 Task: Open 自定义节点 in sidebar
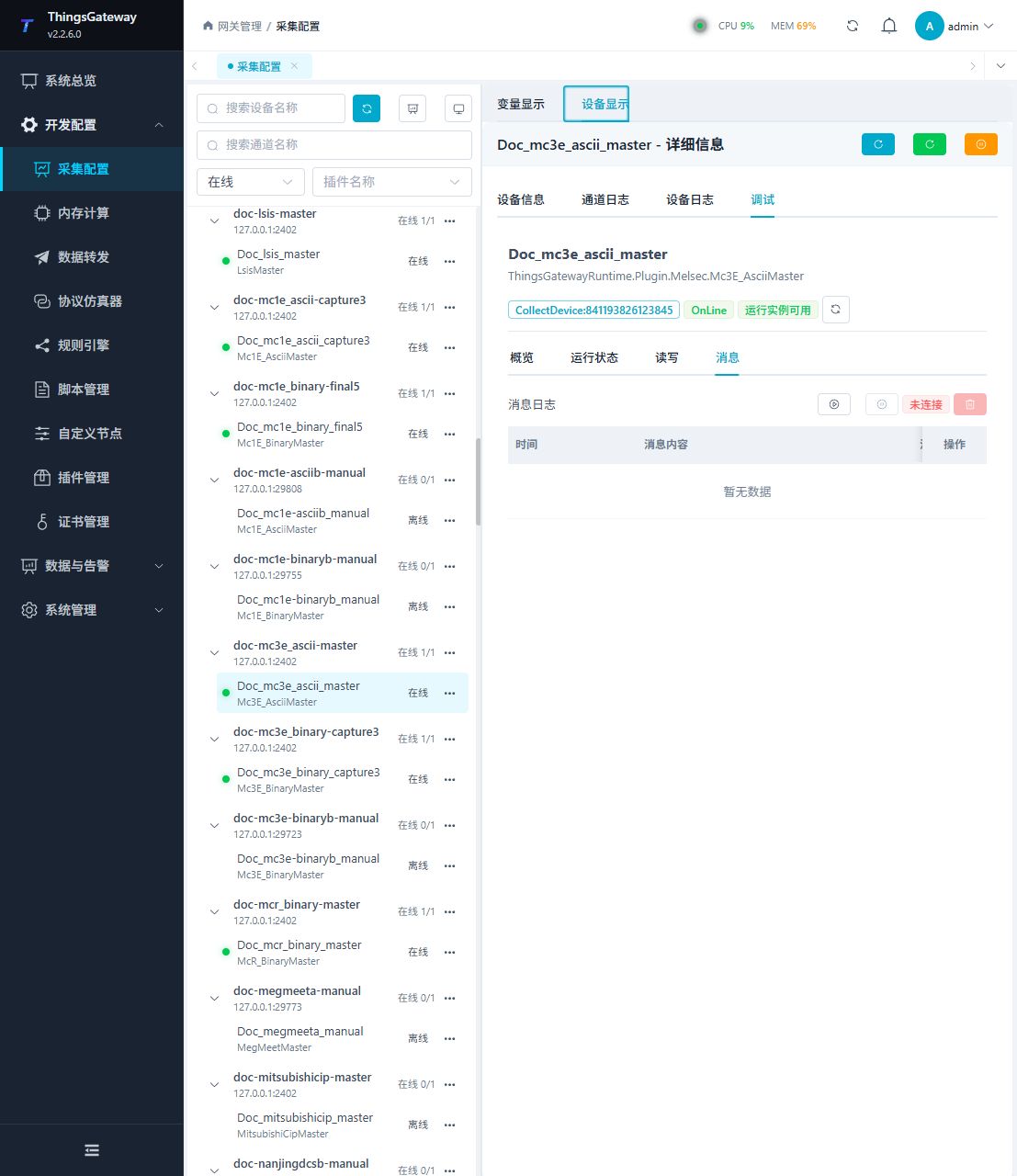(x=92, y=434)
